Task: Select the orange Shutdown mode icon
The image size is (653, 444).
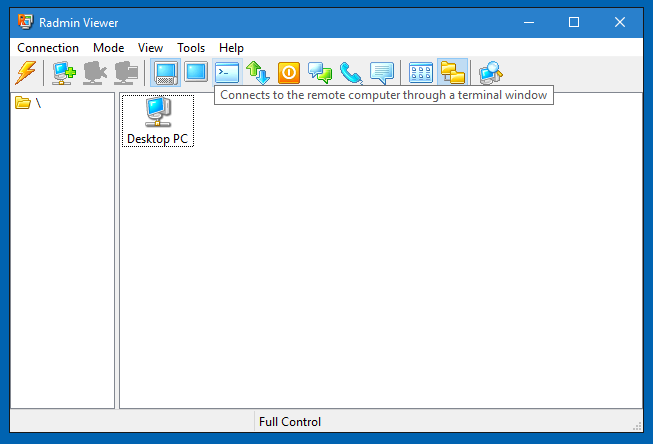Action: [289, 72]
